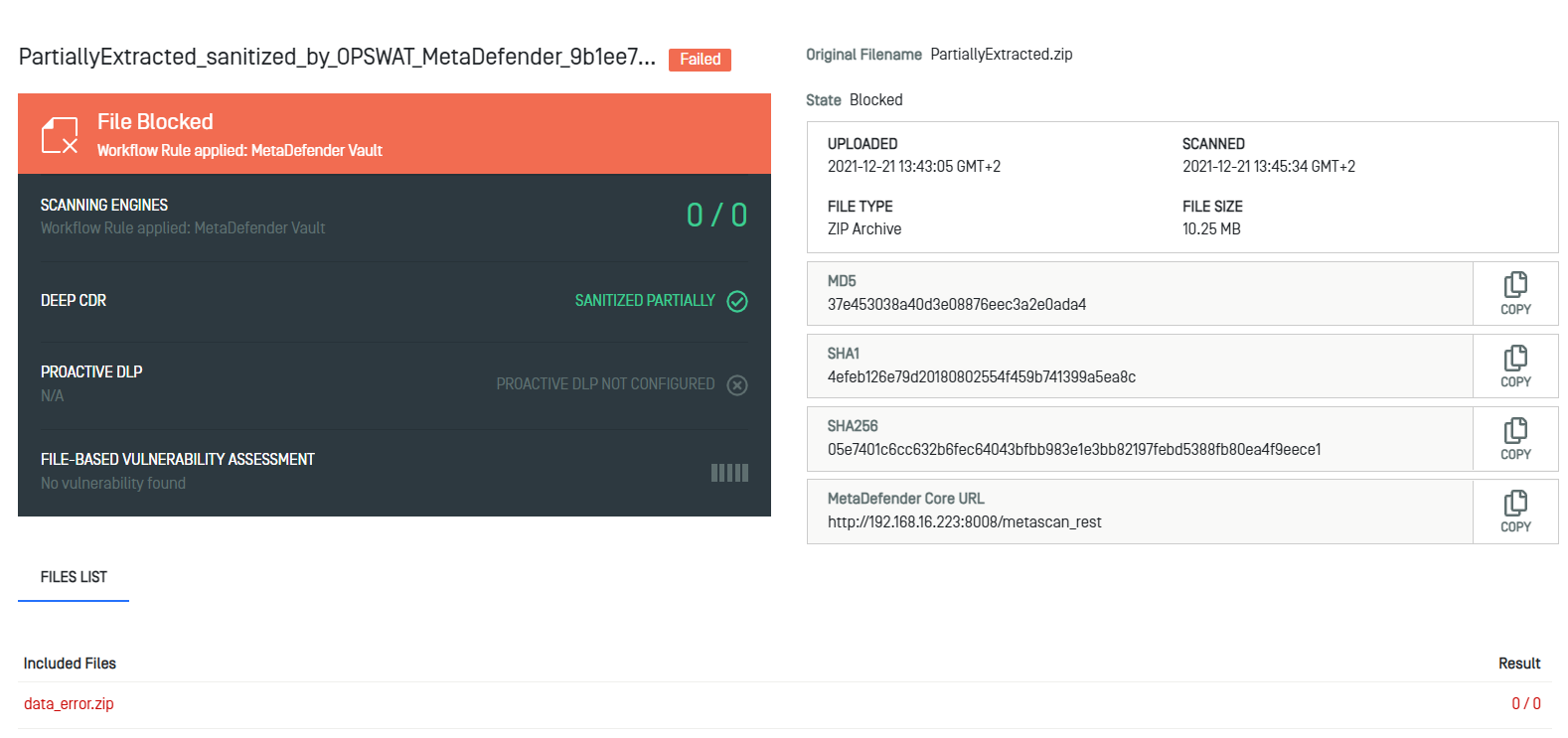
Task: Click the Deep CDR row label
Action: [74, 300]
